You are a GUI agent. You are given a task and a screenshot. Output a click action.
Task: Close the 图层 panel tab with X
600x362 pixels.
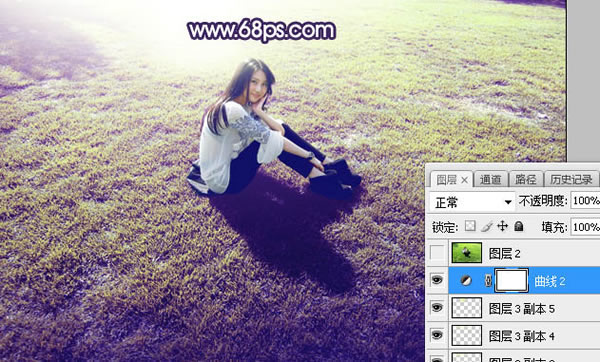click(x=464, y=179)
